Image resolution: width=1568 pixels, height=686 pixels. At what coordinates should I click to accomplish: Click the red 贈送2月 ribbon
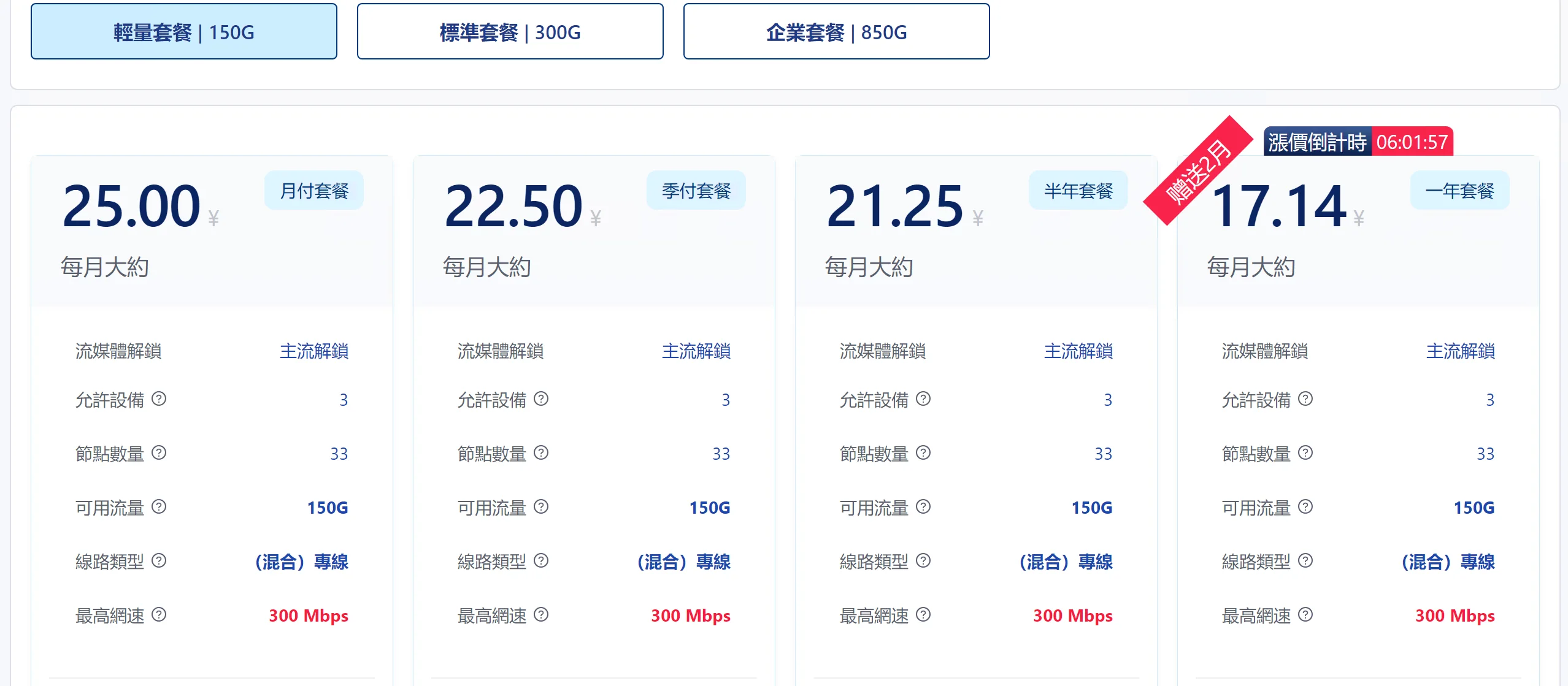[x=1199, y=171]
